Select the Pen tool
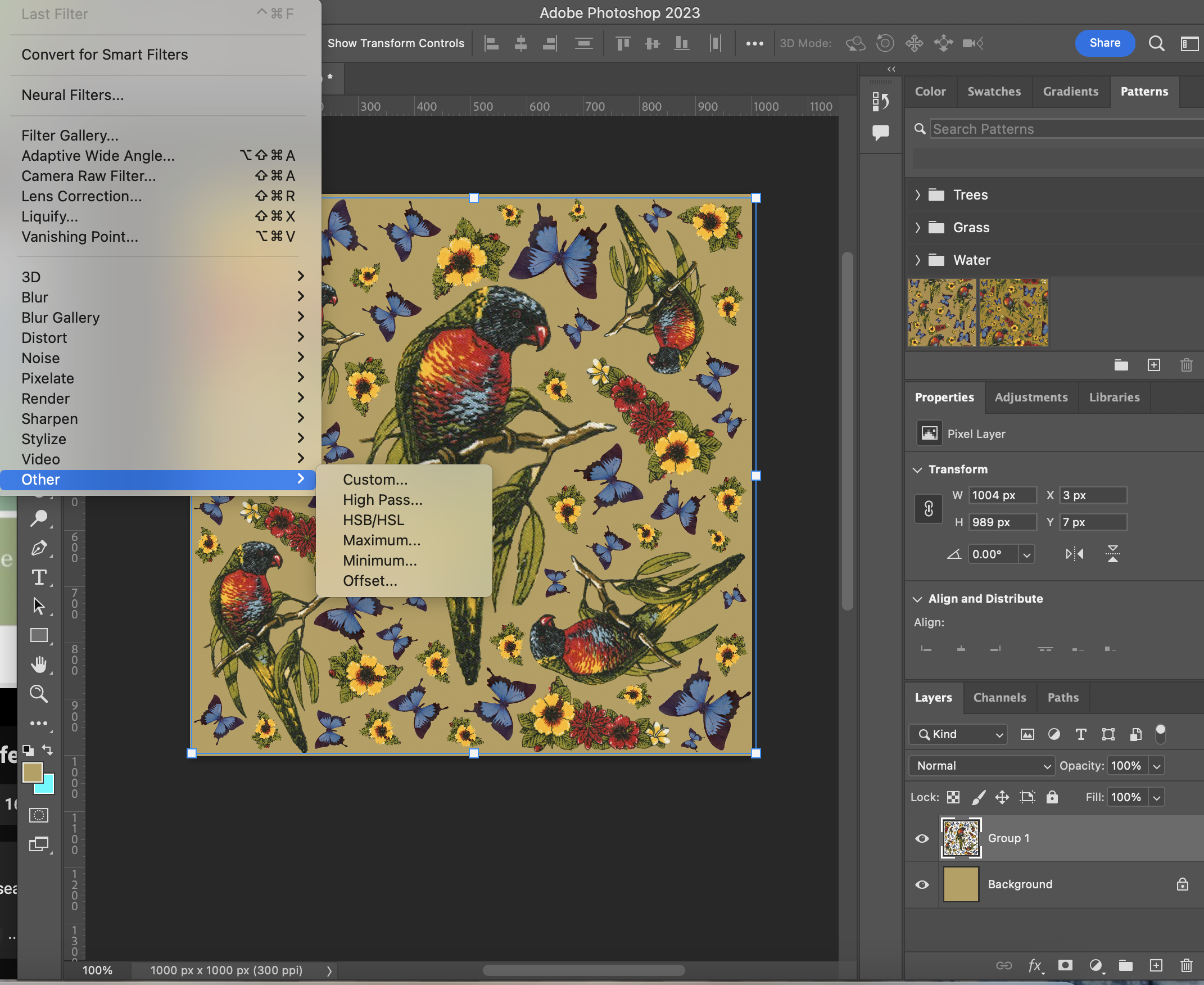The height and width of the screenshot is (985, 1204). click(x=39, y=548)
